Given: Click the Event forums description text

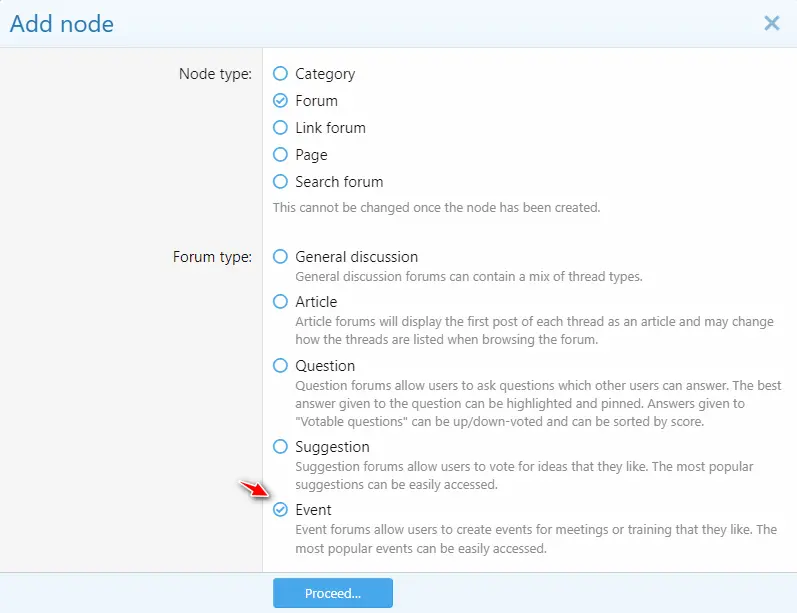Looking at the screenshot, I should (536, 539).
